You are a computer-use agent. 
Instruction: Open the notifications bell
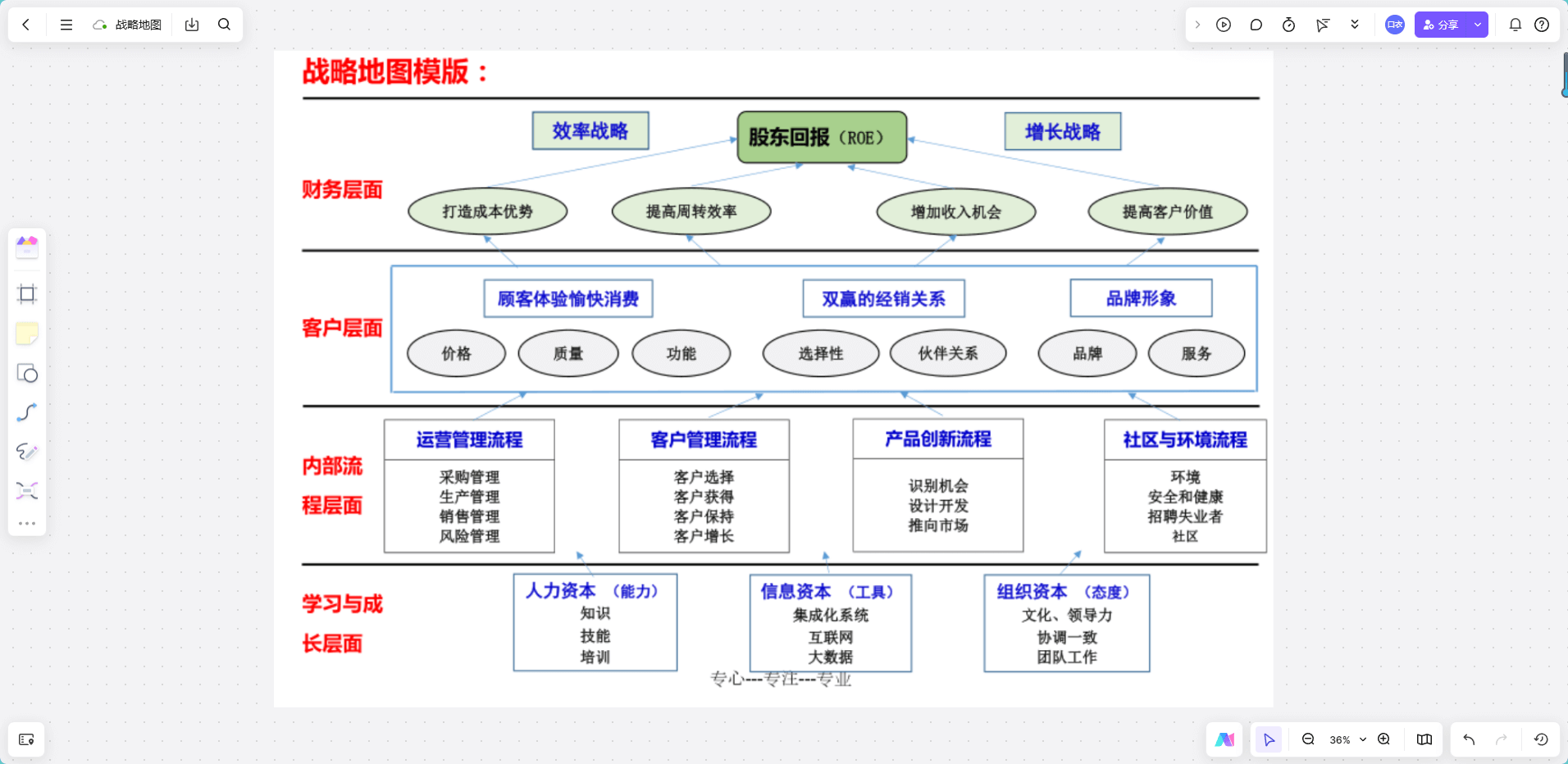click(1516, 25)
